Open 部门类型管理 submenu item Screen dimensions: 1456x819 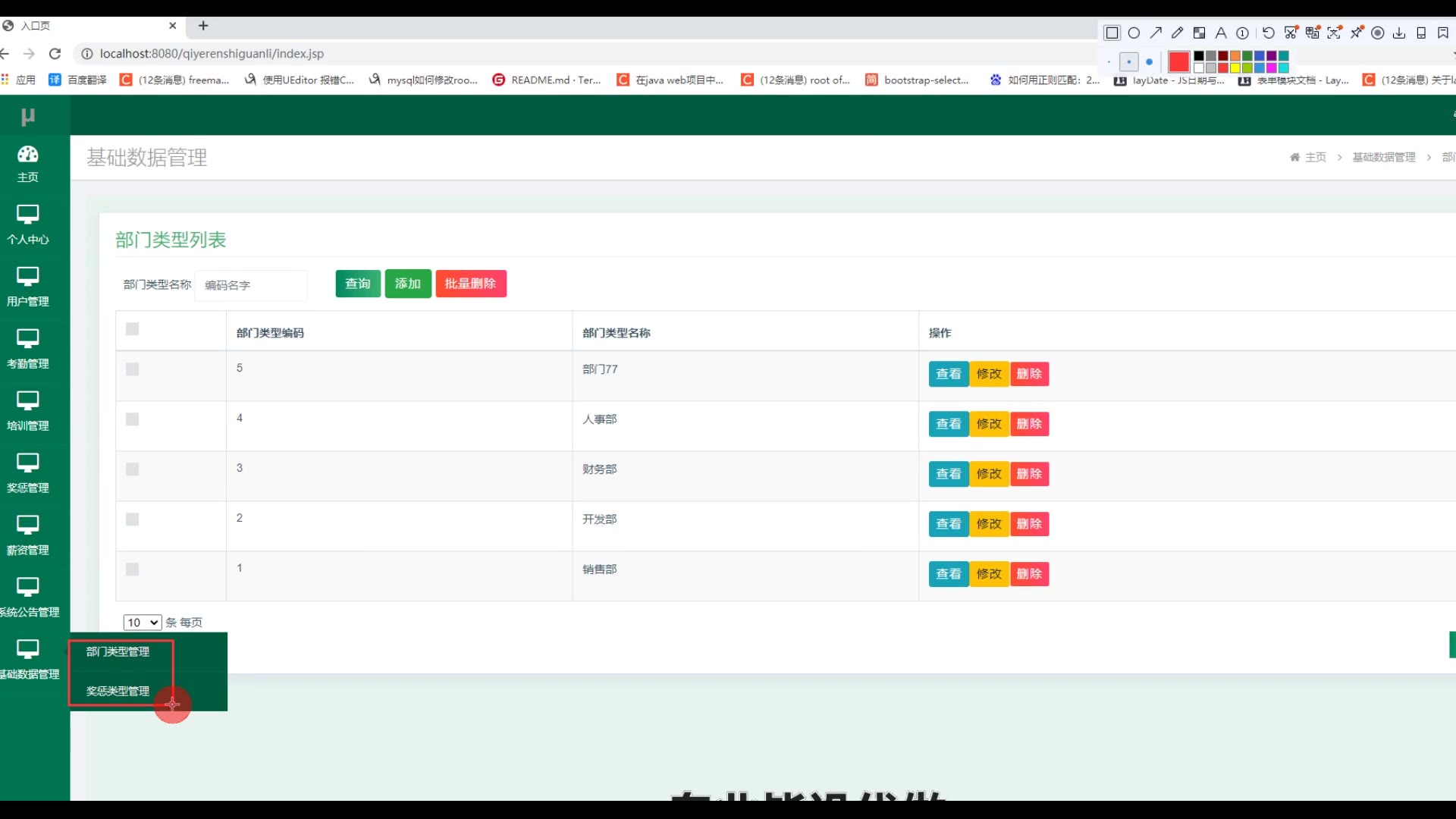point(118,651)
